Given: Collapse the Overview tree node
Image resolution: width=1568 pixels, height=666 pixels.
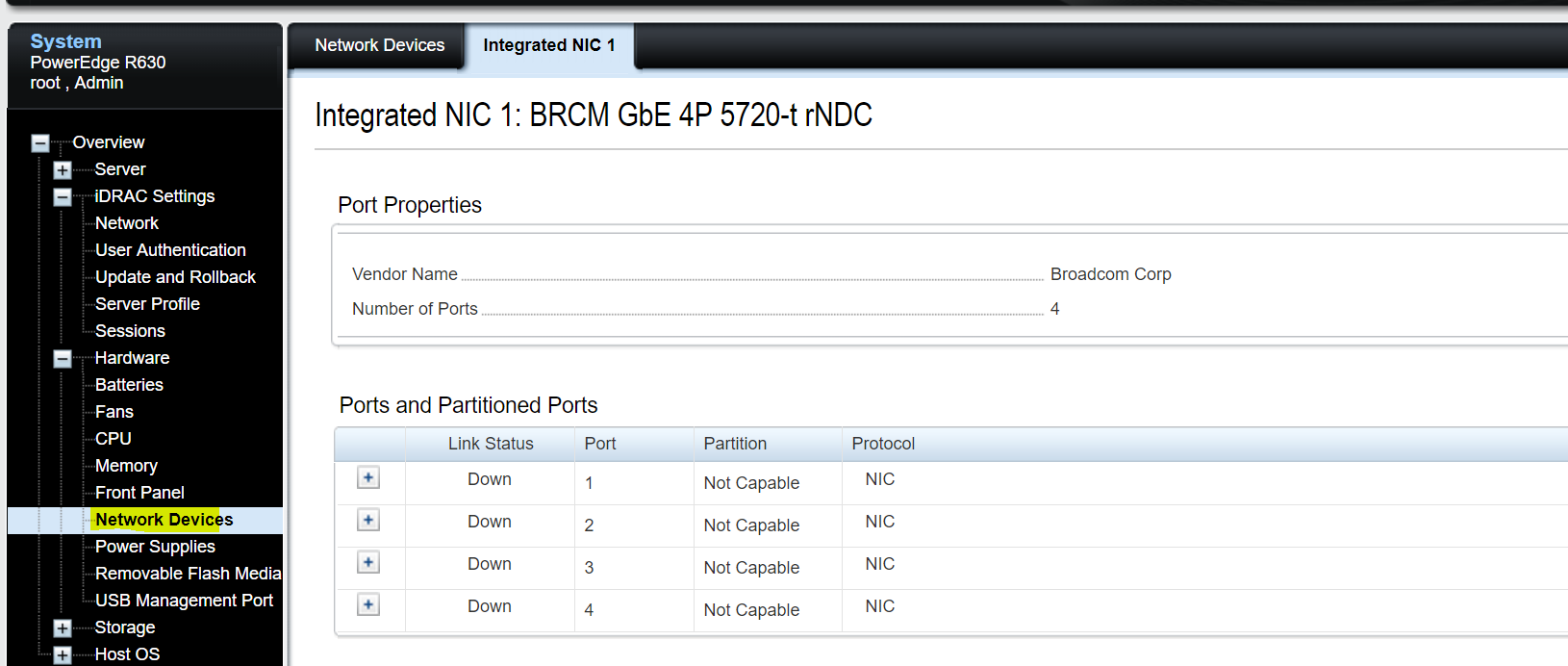Looking at the screenshot, I should [x=40, y=143].
